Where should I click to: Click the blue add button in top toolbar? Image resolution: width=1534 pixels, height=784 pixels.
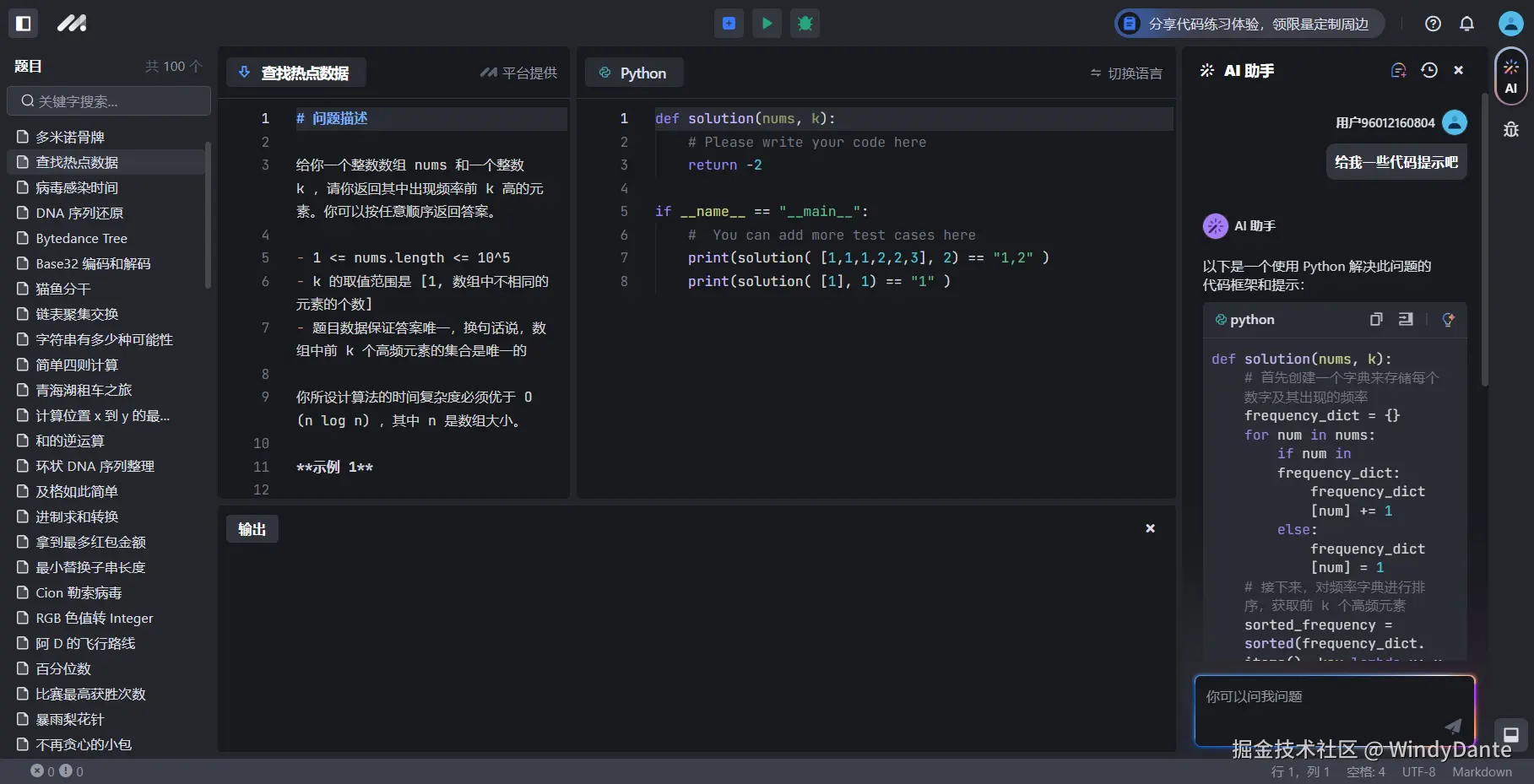[x=729, y=24]
